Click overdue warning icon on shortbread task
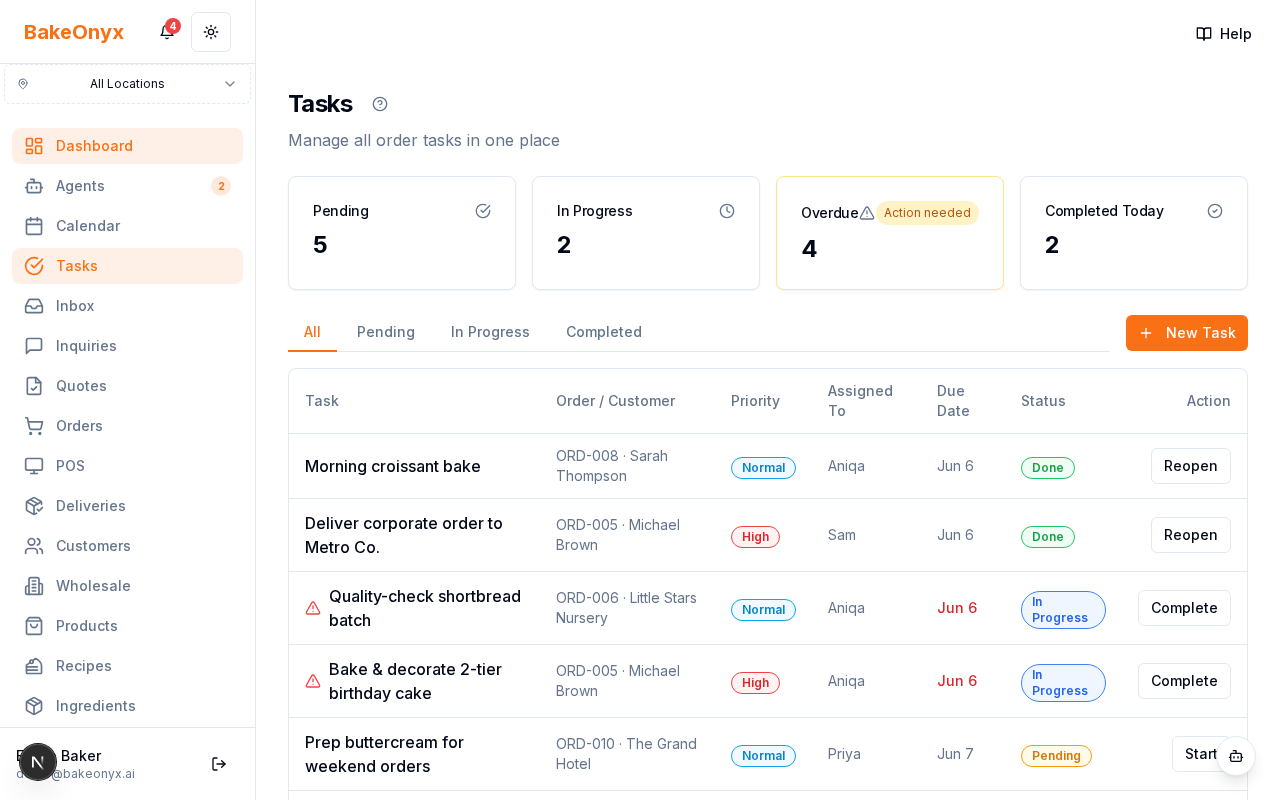Image resolution: width=1280 pixels, height=800 pixels. coord(313,608)
